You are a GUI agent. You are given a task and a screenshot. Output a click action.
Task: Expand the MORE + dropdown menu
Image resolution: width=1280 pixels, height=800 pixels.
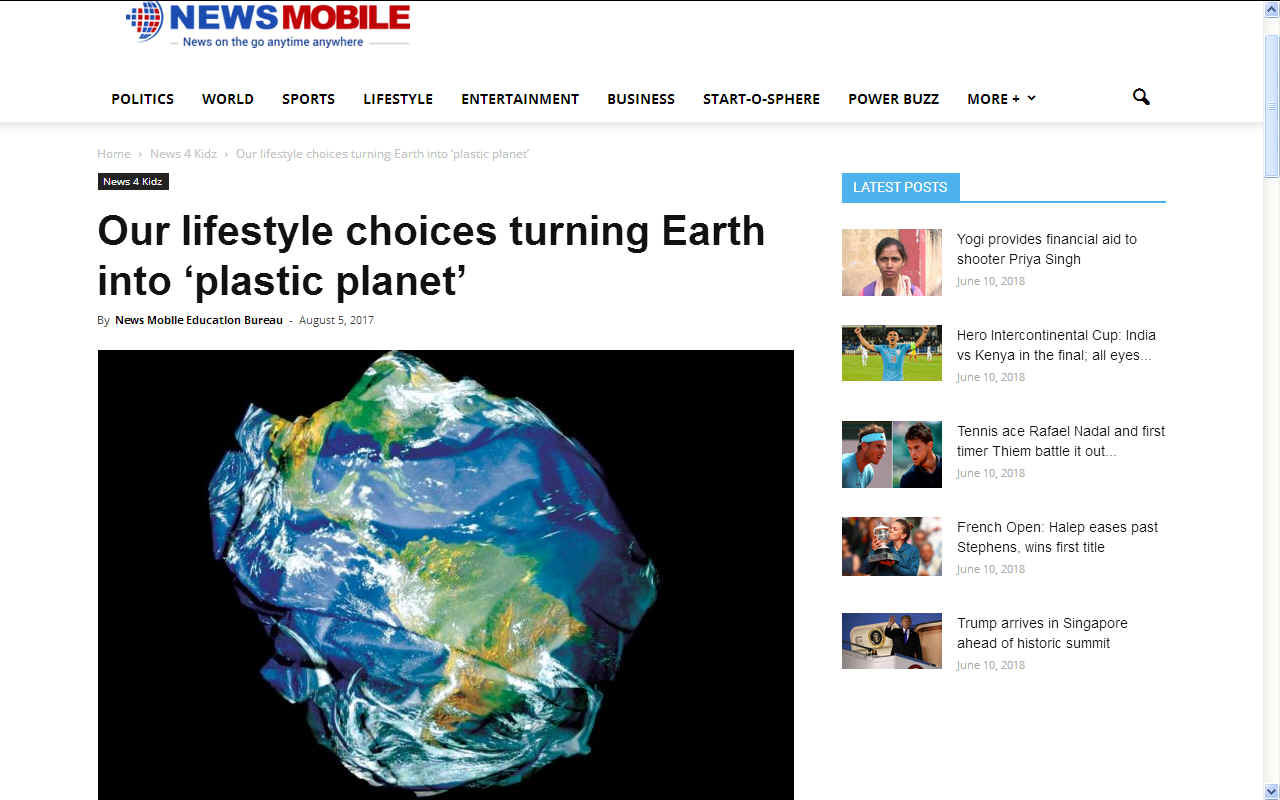tap(1001, 98)
